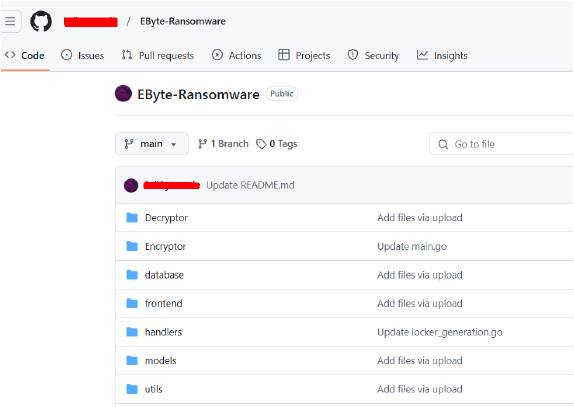This screenshot has width=574, height=407.
Task: Click the Encryptor folder icon
Action: click(132, 246)
